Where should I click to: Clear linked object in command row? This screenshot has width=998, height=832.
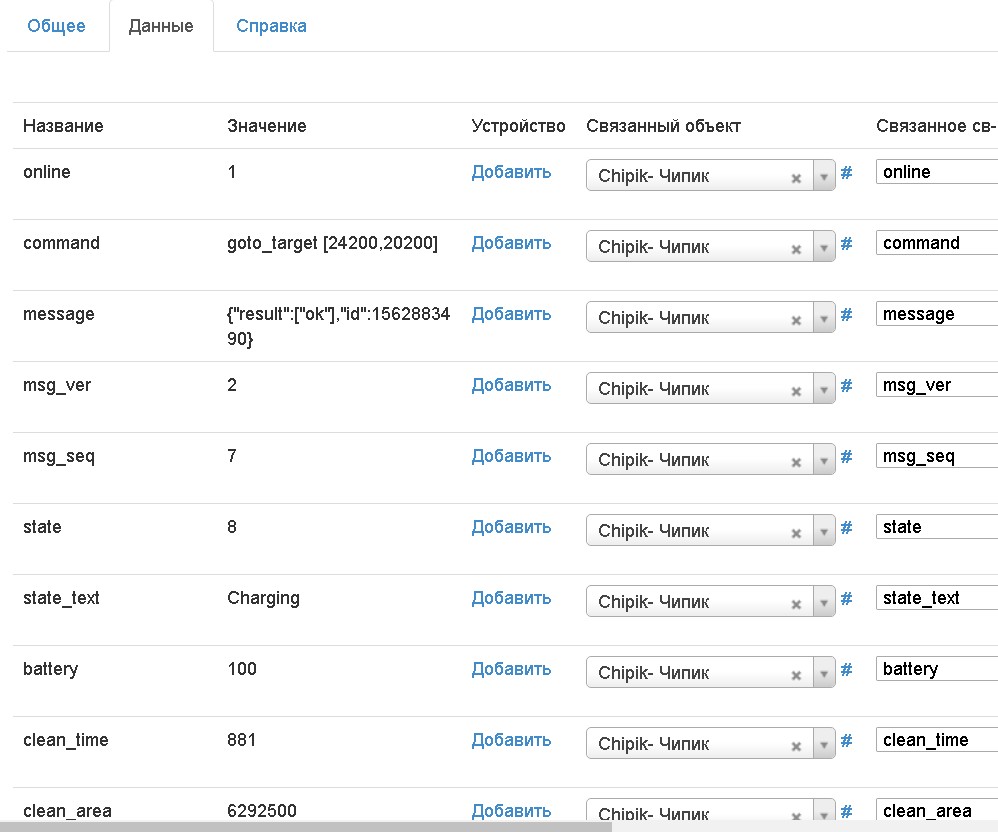click(796, 249)
